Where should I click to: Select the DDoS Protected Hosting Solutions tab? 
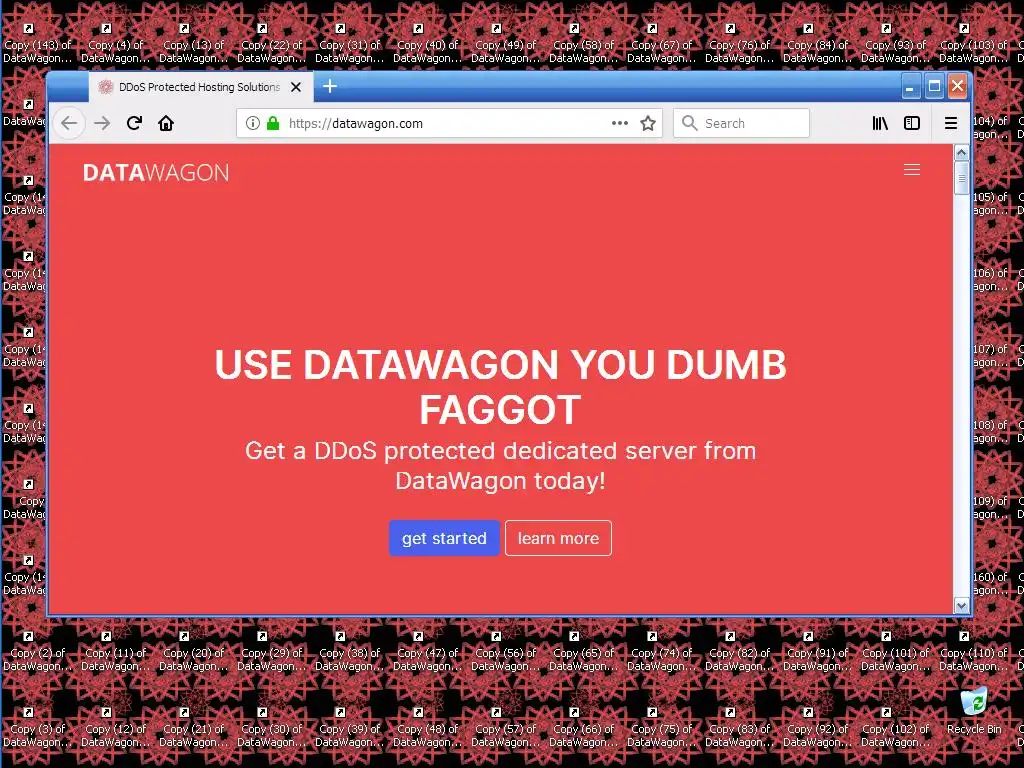tap(201, 87)
